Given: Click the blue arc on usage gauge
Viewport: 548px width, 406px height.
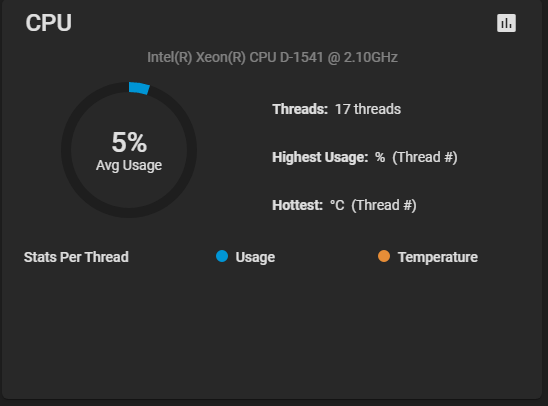Looking at the screenshot, I should pyautogui.click(x=139, y=88).
